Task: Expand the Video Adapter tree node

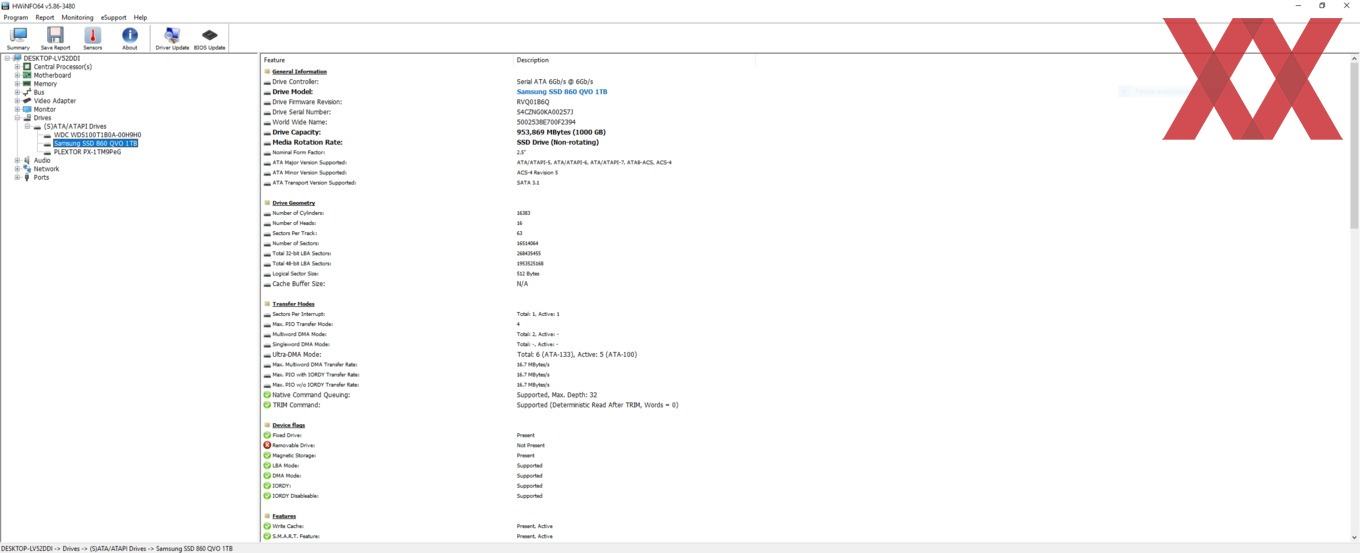Action: tap(17, 101)
